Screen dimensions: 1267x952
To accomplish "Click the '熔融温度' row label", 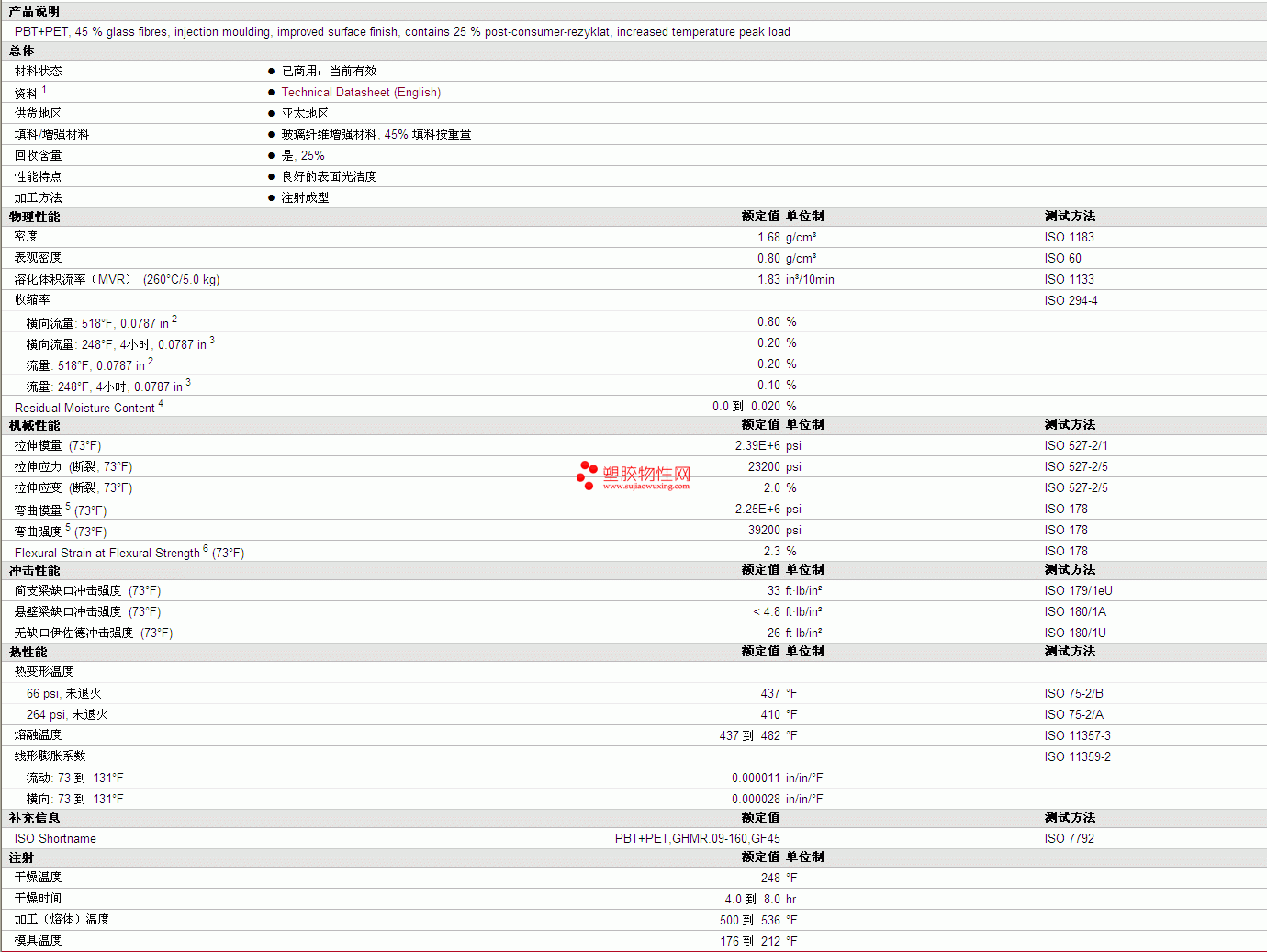I will tap(39, 735).
